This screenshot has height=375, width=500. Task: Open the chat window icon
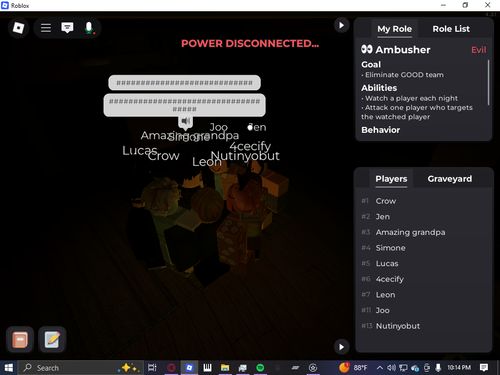67,28
